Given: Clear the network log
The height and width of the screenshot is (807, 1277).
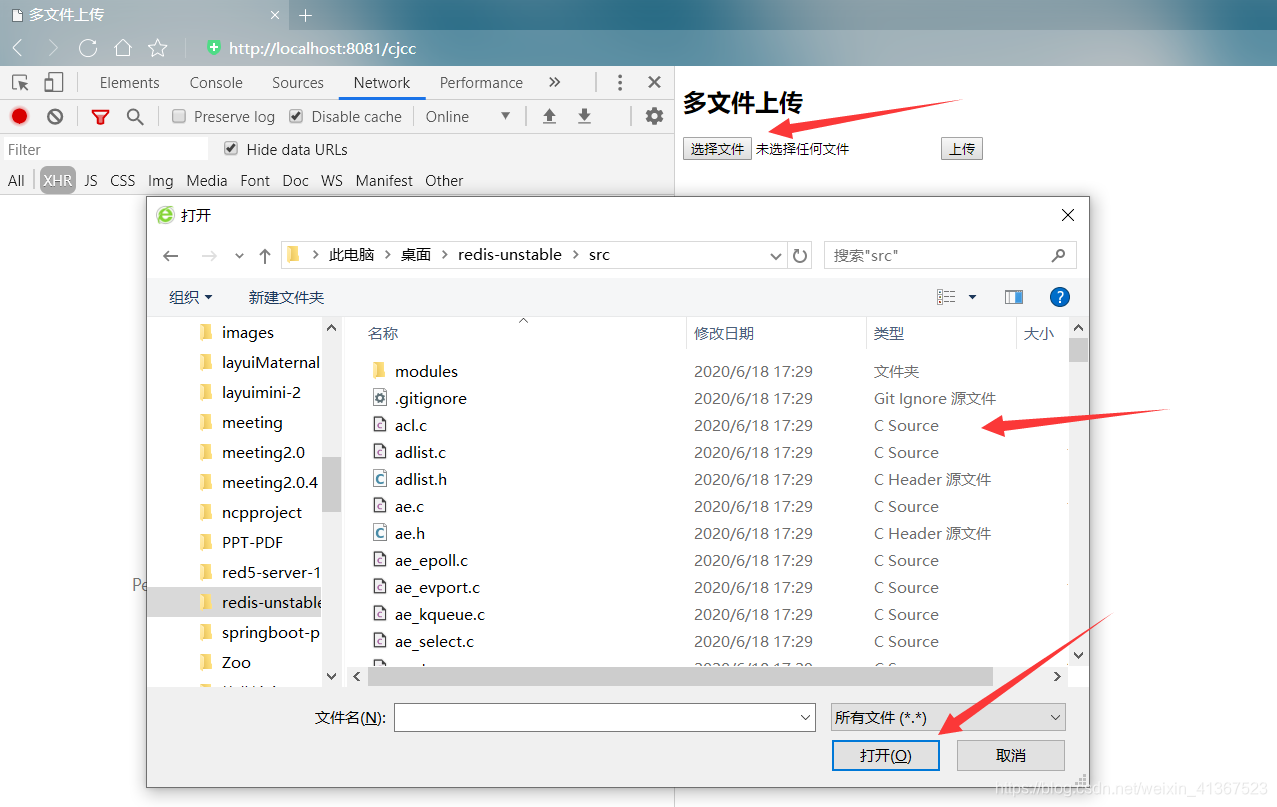Looking at the screenshot, I should coord(55,116).
